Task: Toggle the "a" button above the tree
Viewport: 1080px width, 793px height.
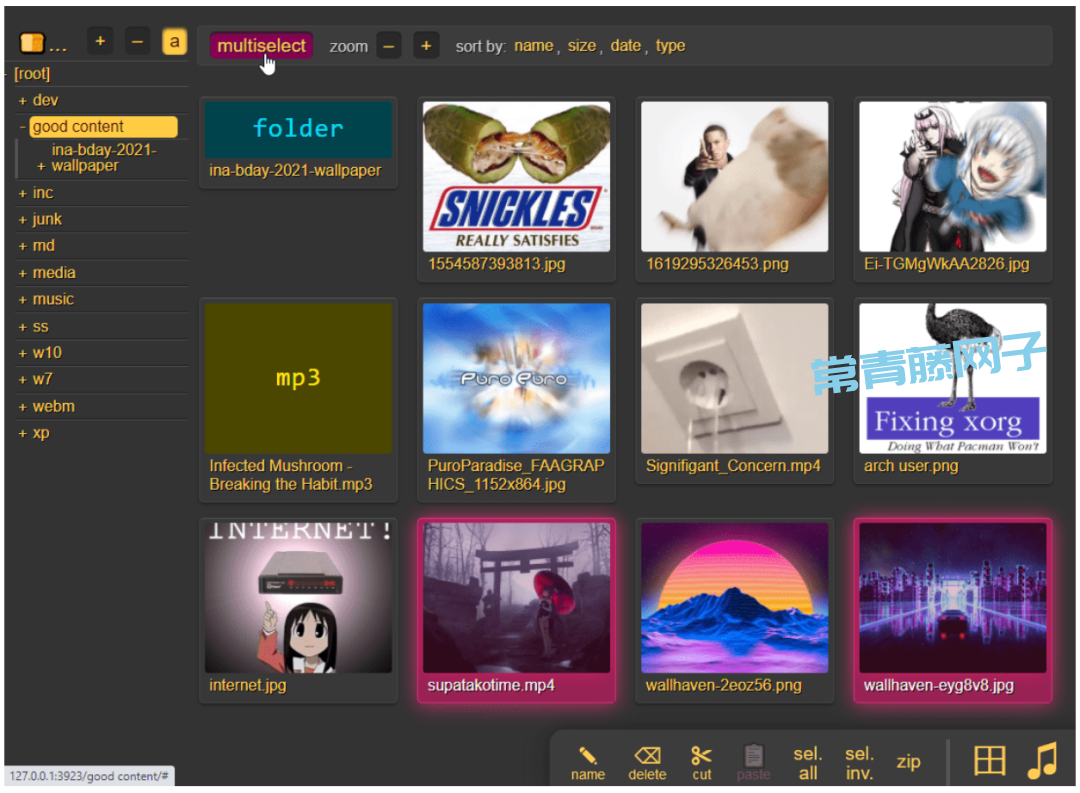Action: coord(174,42)
